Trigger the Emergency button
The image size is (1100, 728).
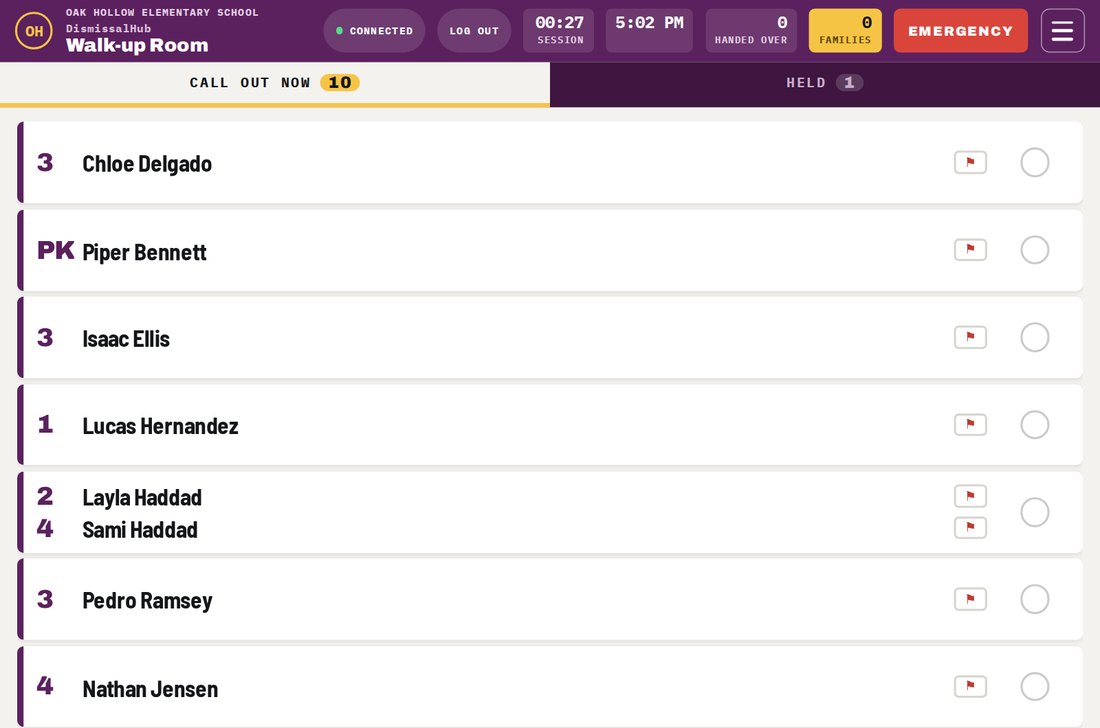pos(960,31)
